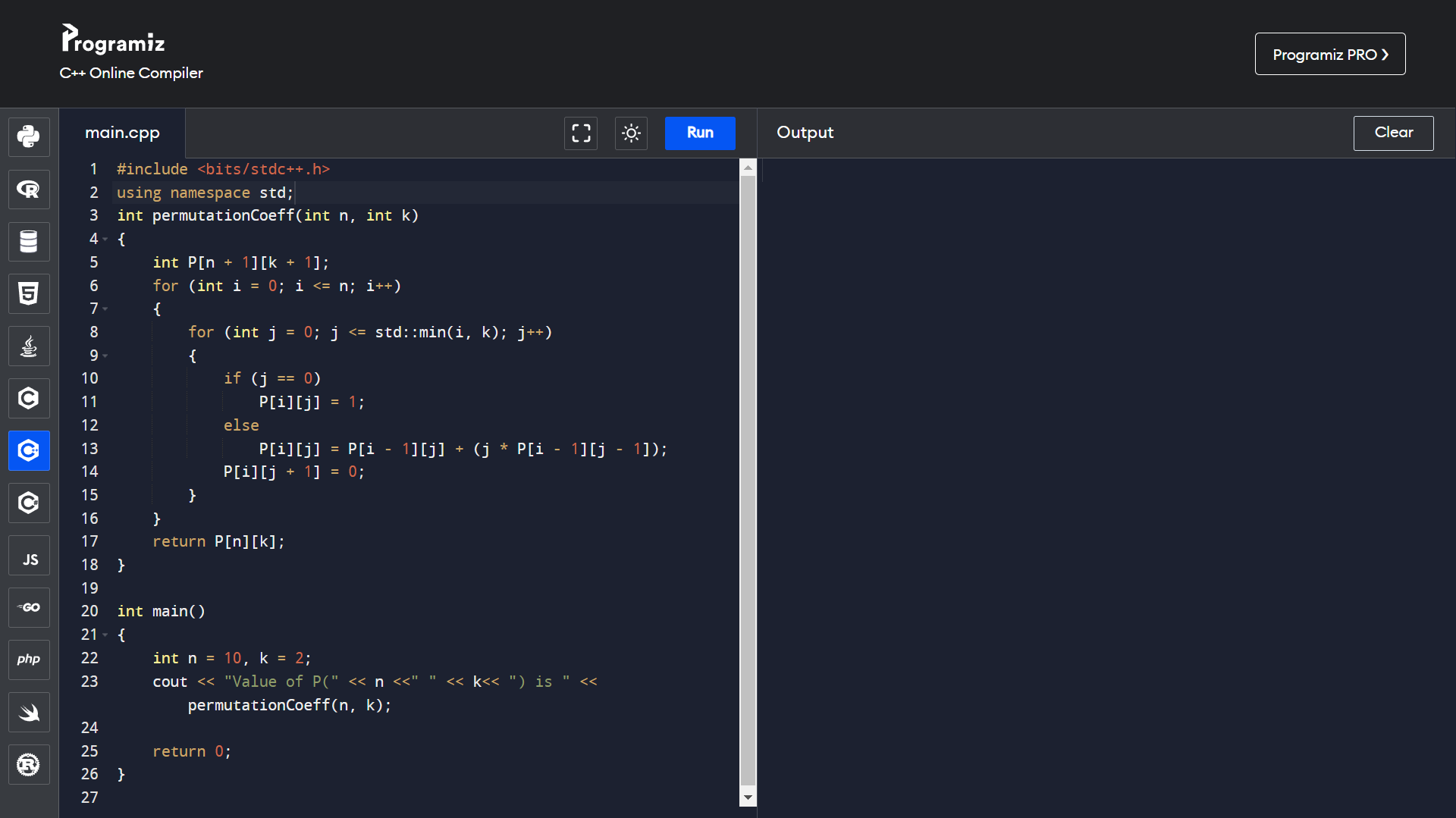Click the 'cout' keyword on line 23
This screenshot has width=1456, height=818.
coord(170,682)
